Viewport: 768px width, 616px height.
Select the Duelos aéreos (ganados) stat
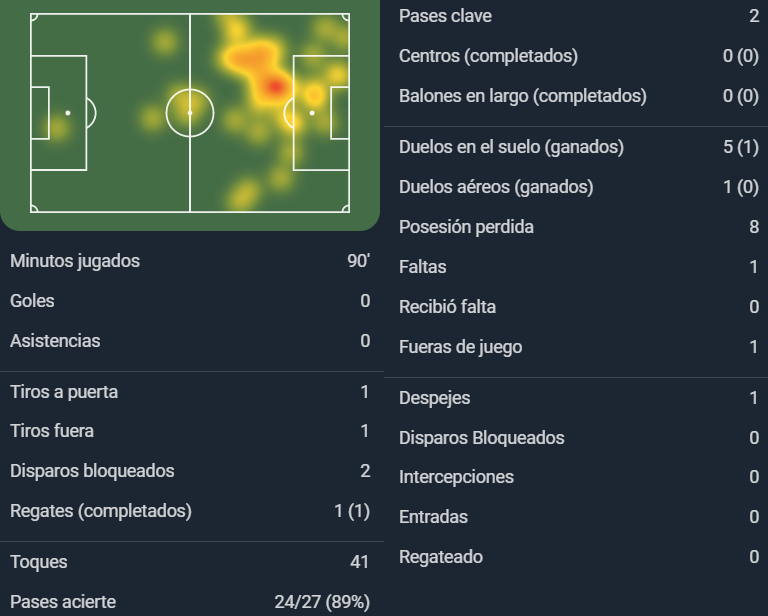click(576, 187)
